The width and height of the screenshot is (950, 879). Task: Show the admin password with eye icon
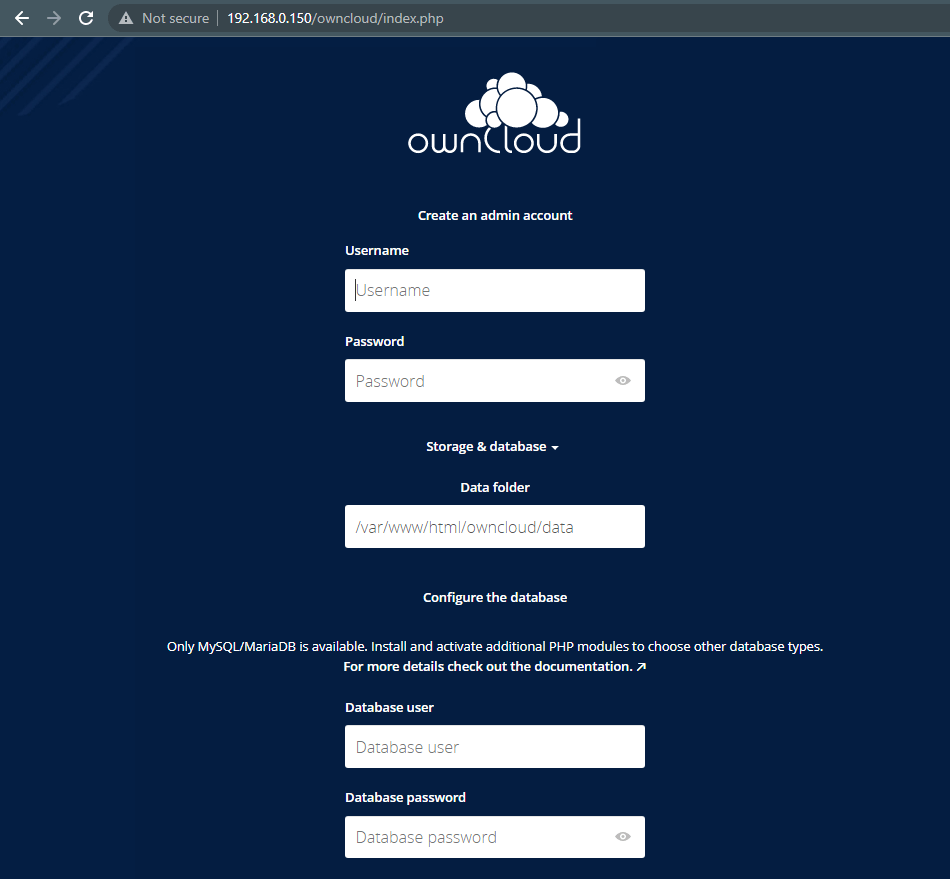coord(622,380)
